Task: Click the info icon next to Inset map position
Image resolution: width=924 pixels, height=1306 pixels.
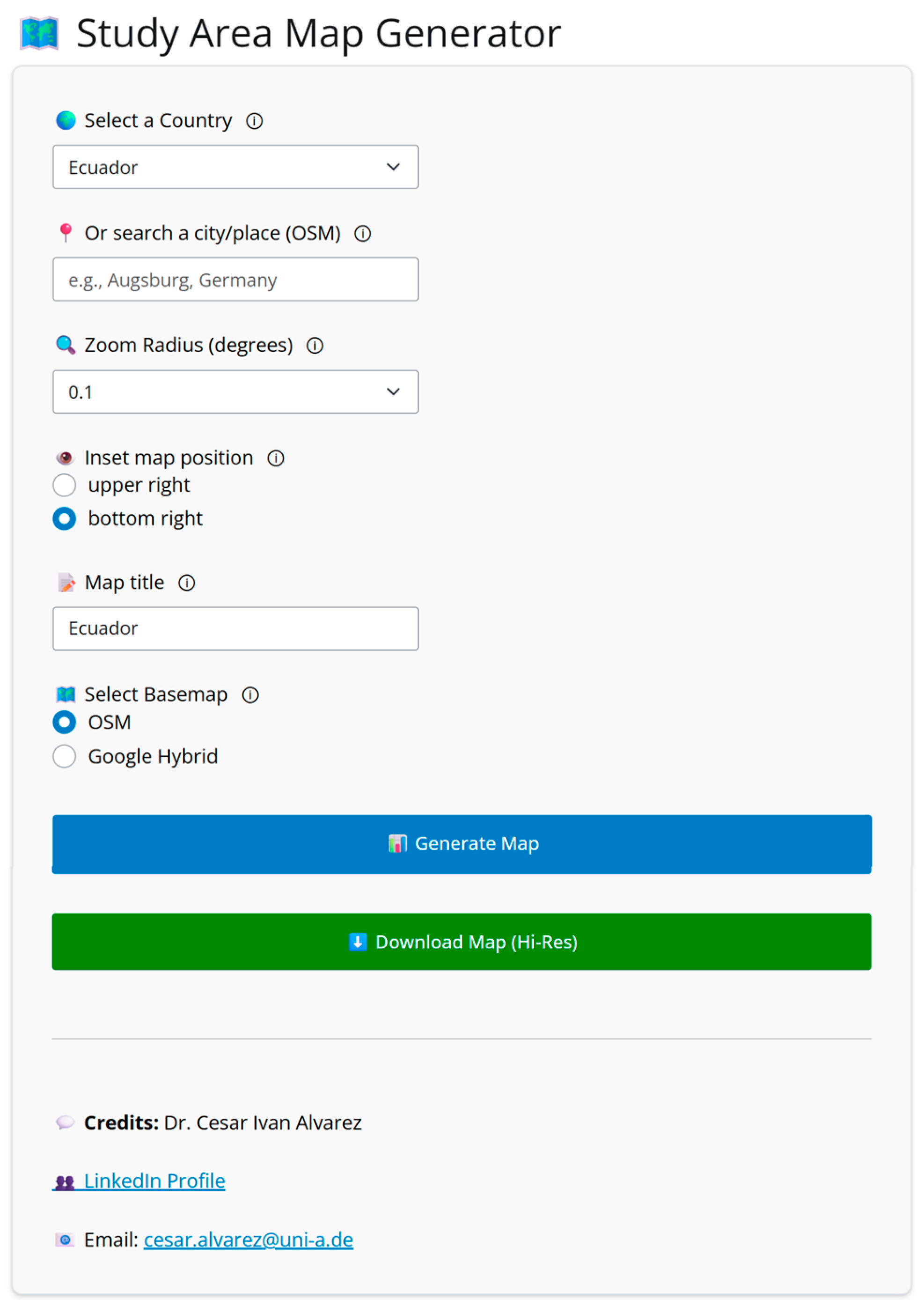Action: click(276, 458)
